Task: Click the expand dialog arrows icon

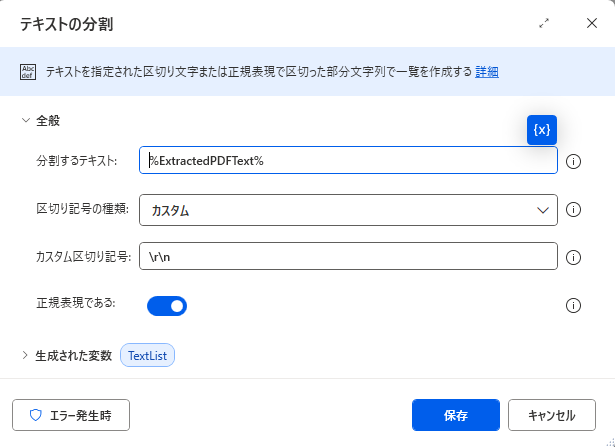Action: click(x=544, y=24)
